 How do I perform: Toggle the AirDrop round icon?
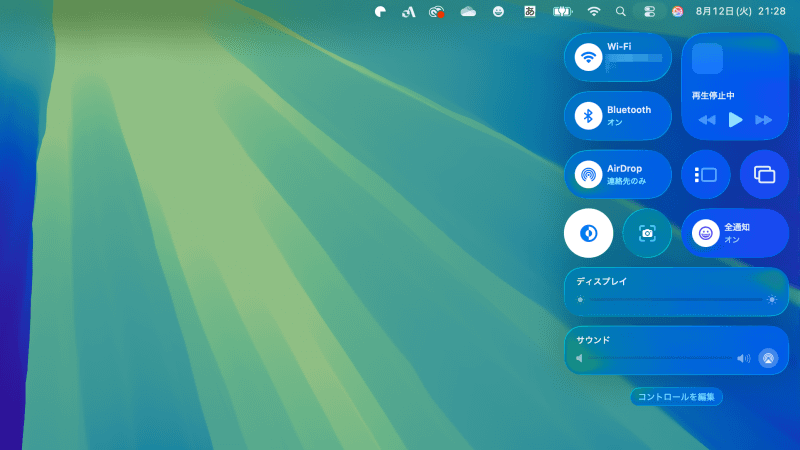[x=588, y=174]
